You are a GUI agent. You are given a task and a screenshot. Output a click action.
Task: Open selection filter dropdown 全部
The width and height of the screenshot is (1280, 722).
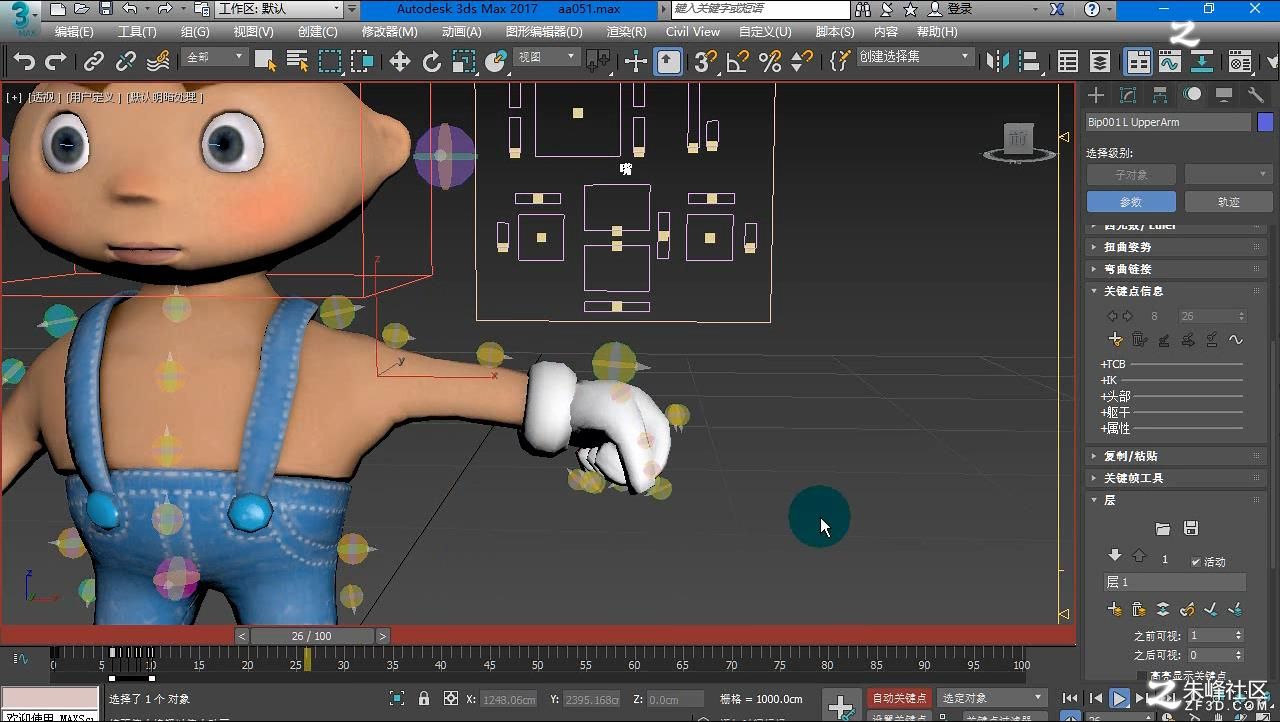click(x=215, y=57)
